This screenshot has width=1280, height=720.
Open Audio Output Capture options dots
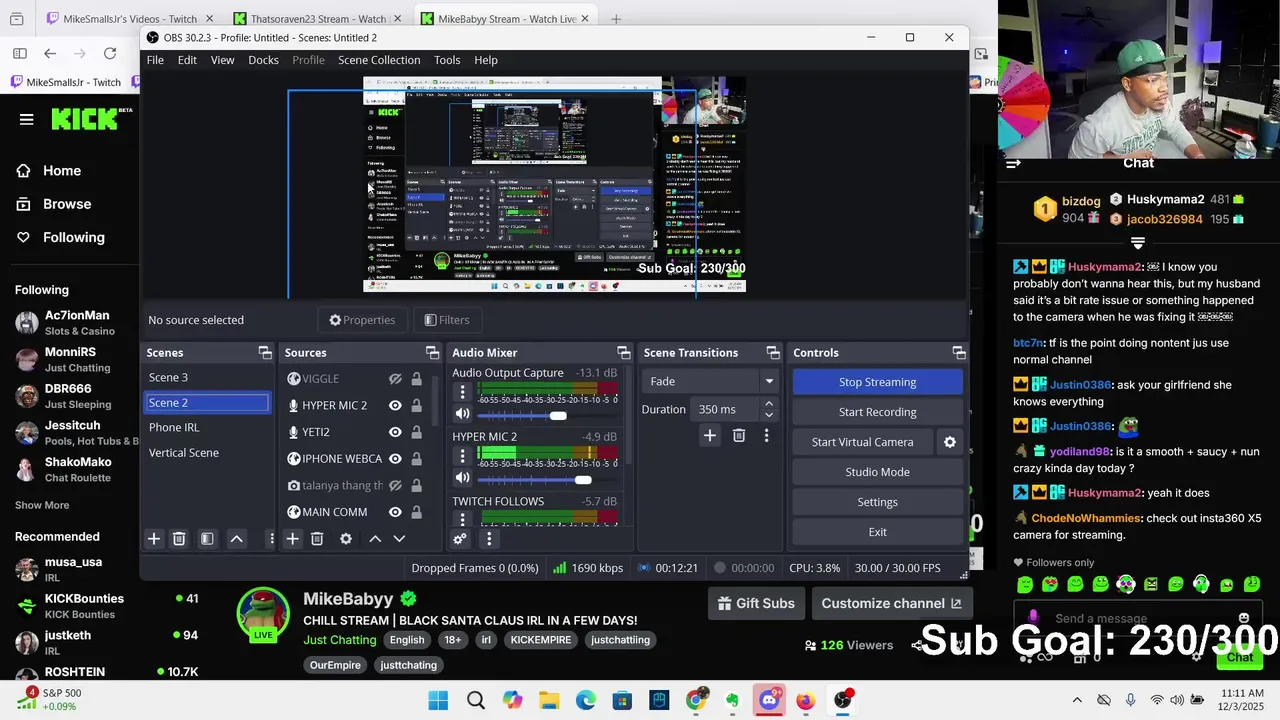[x=462, y=392]
